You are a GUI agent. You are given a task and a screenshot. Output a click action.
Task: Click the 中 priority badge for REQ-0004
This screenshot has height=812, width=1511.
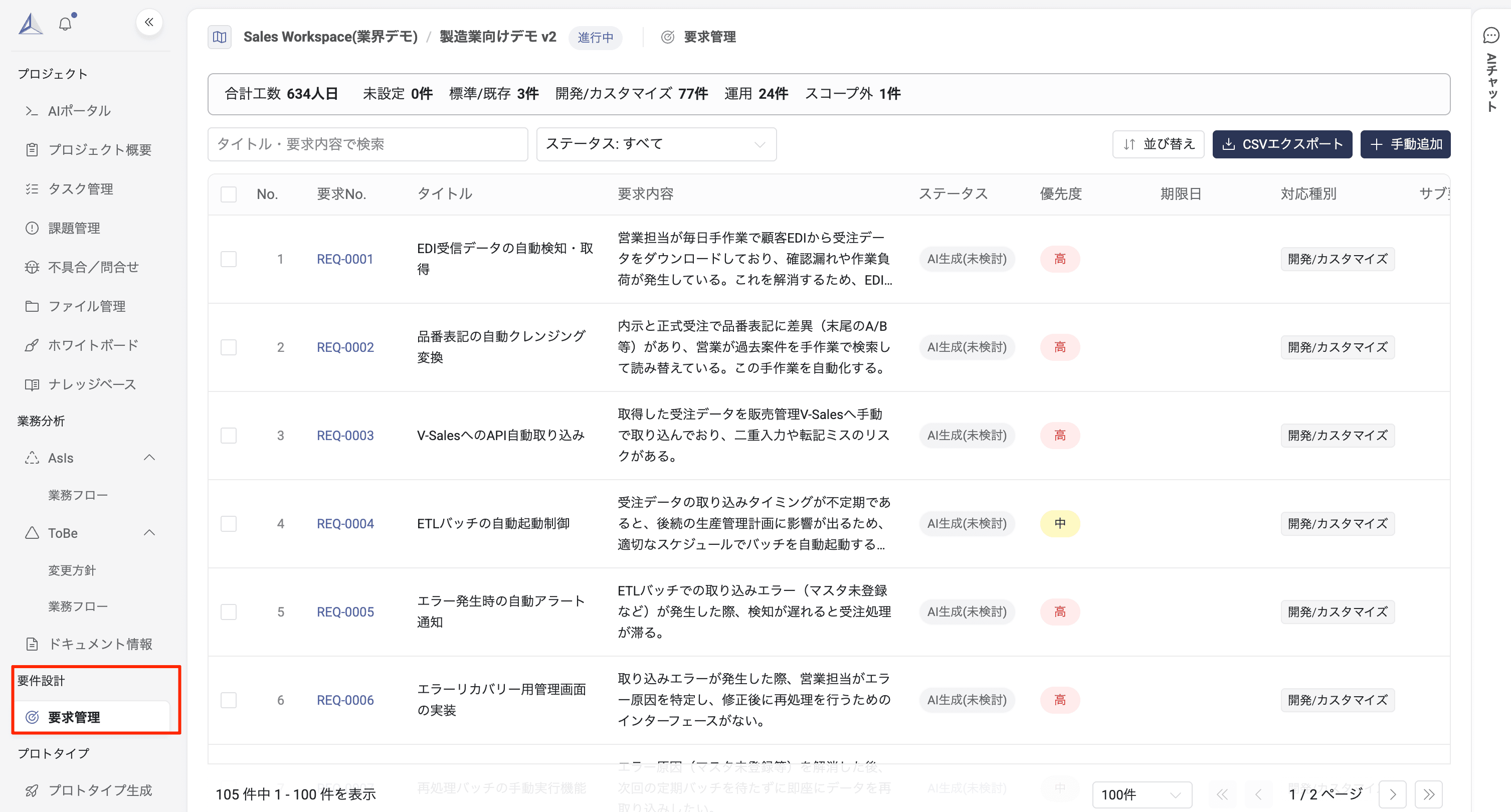(x=1060, y=524)
